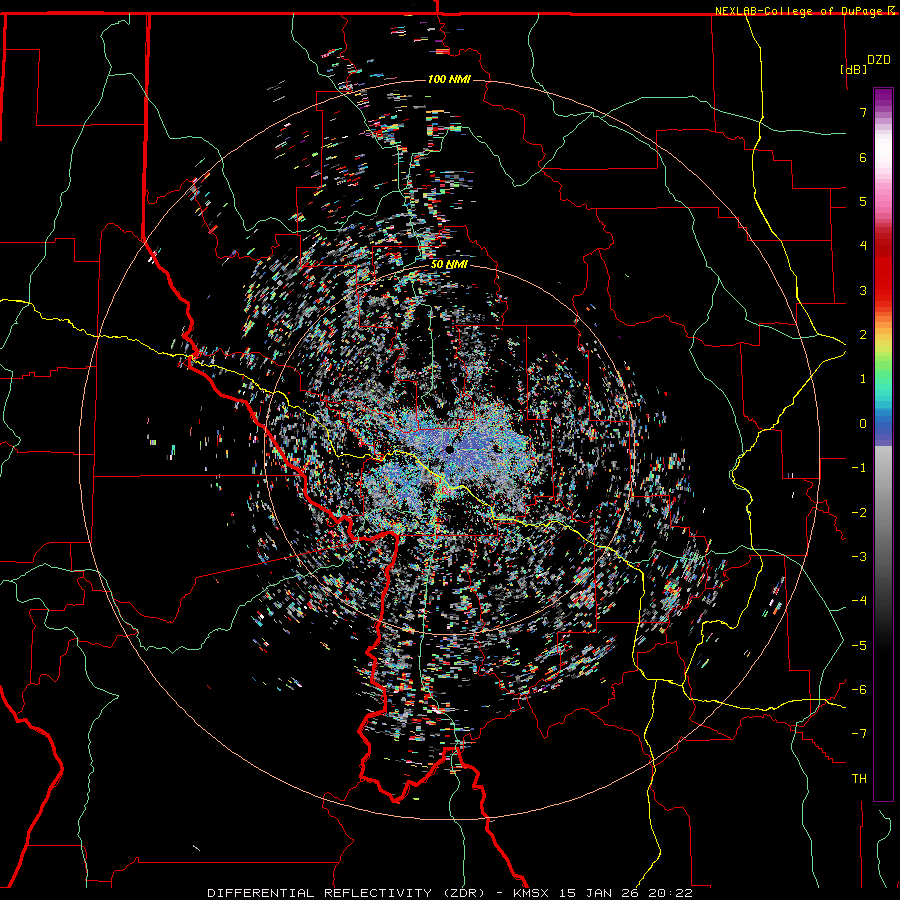This screenshot has height=900, width=900.
Task: Click the -1 value on the color scale
Action: click(859, 468)
